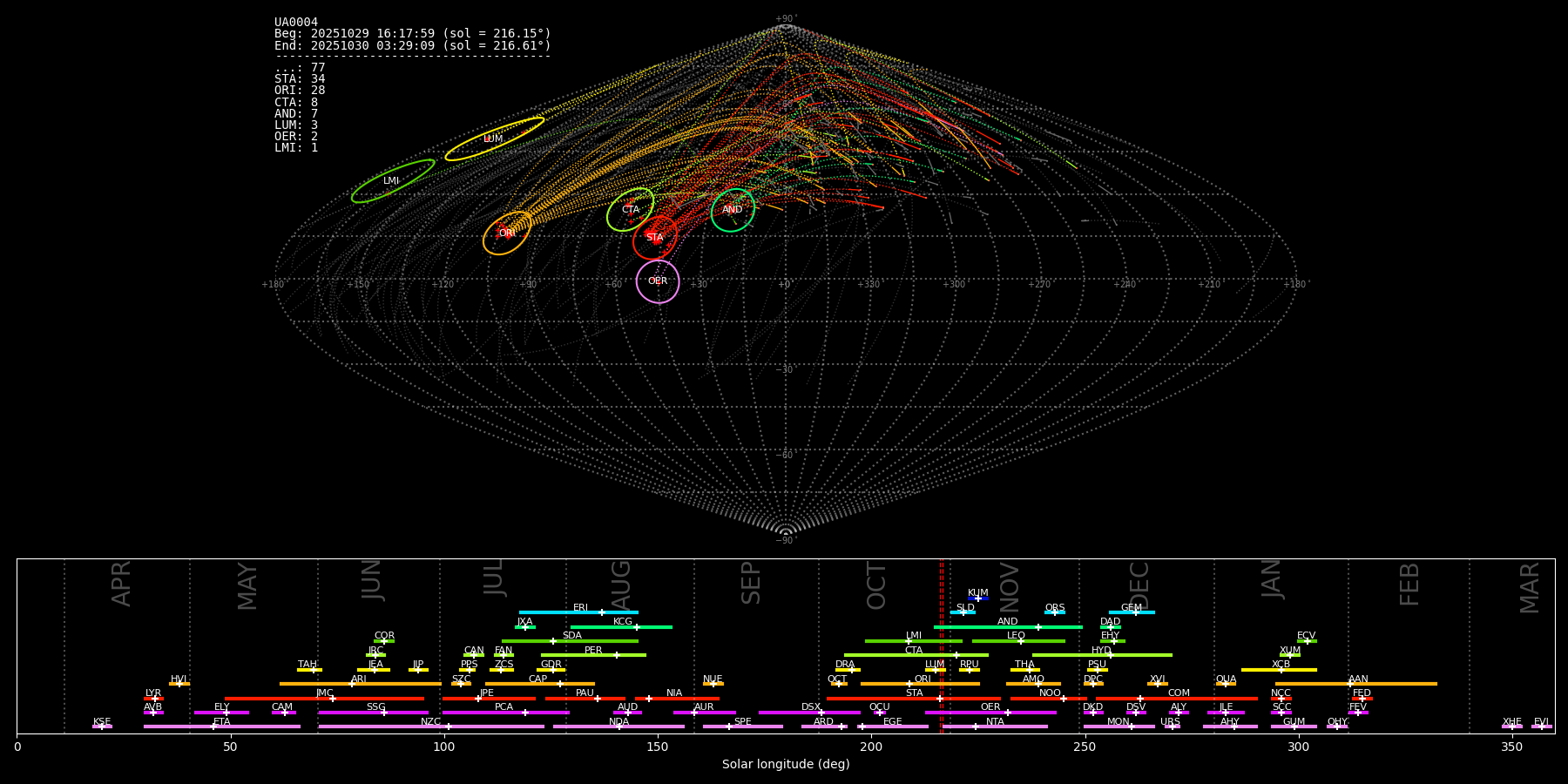Image resolution: width=1568 pixels, height=784 pixels.
Task: Click the 'Solar longitude (deg)' axis label
Action: (x=786, y=764)
